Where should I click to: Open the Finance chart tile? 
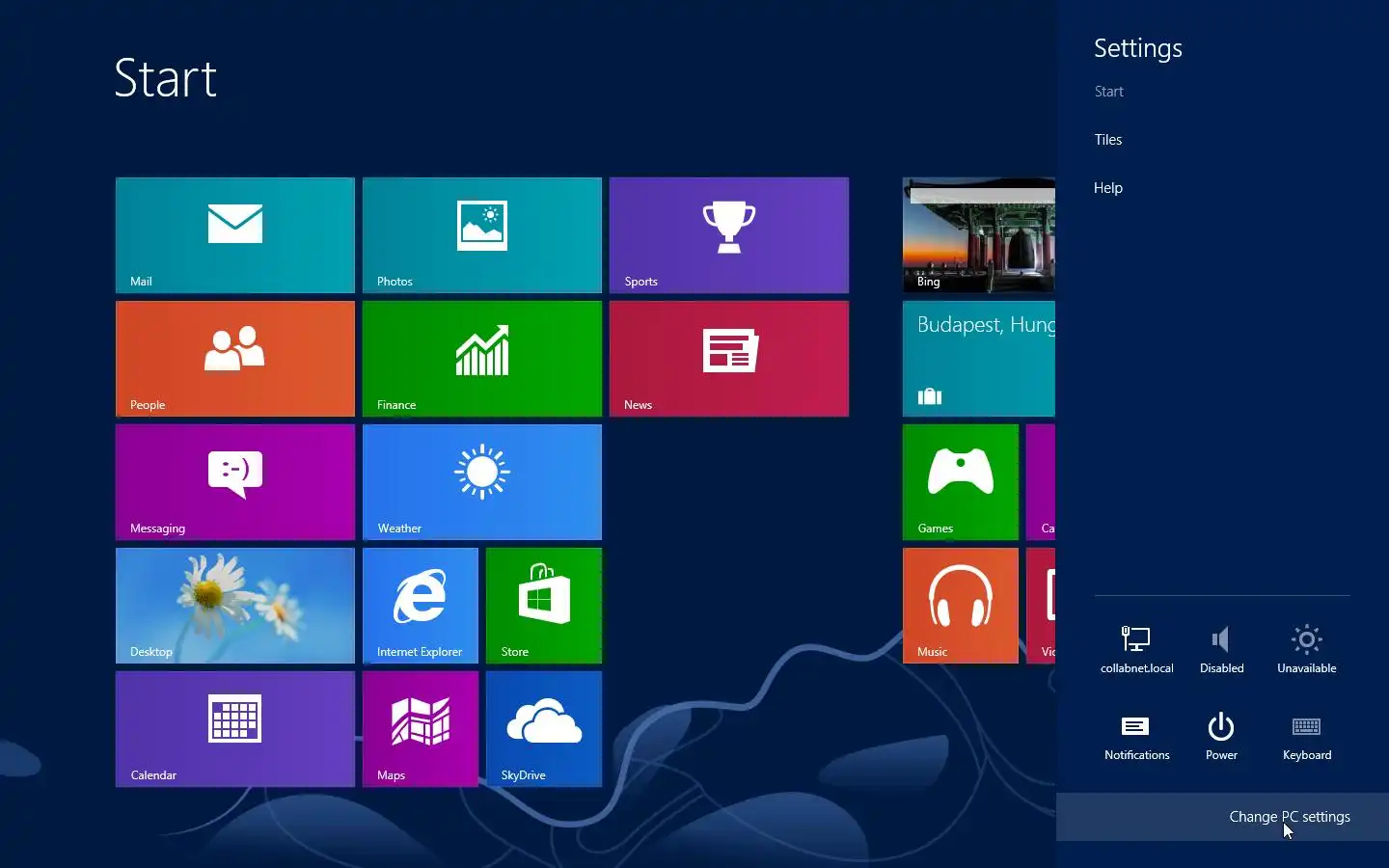[x=482, y=359]
